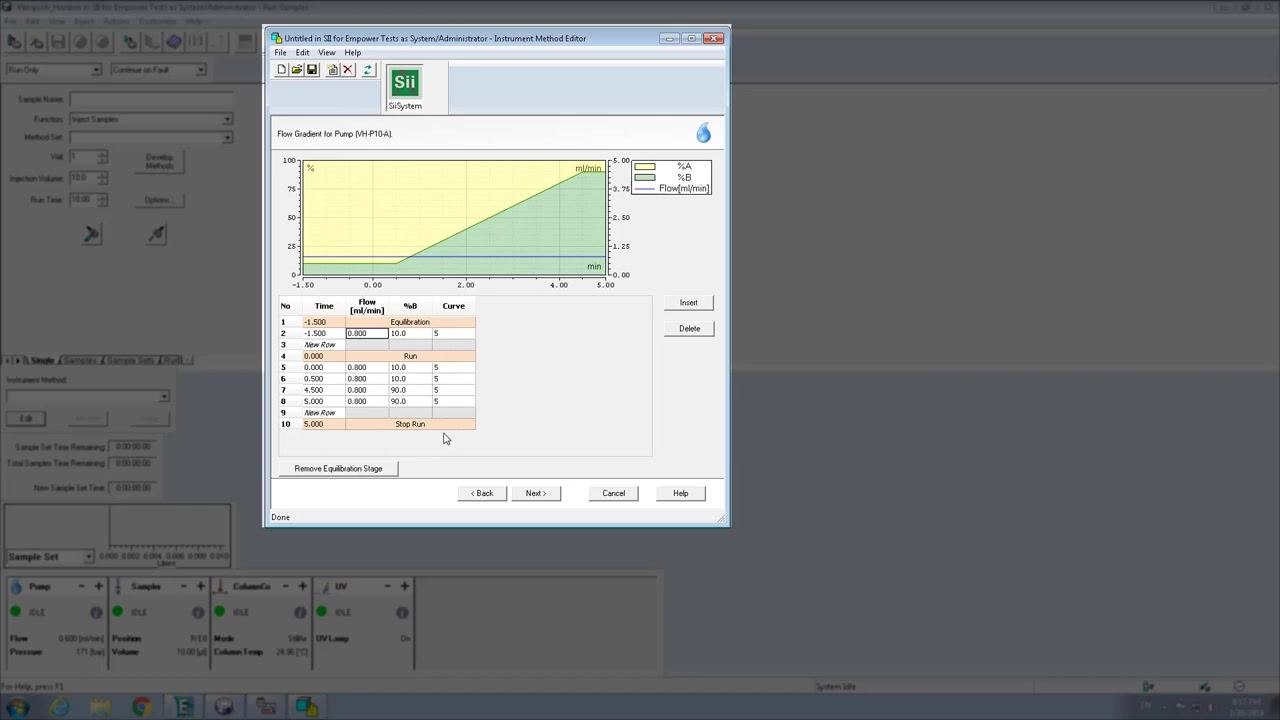Click the right syringe icon in Run Samples window
The image size is (1280, 720).
click(156, 234)
